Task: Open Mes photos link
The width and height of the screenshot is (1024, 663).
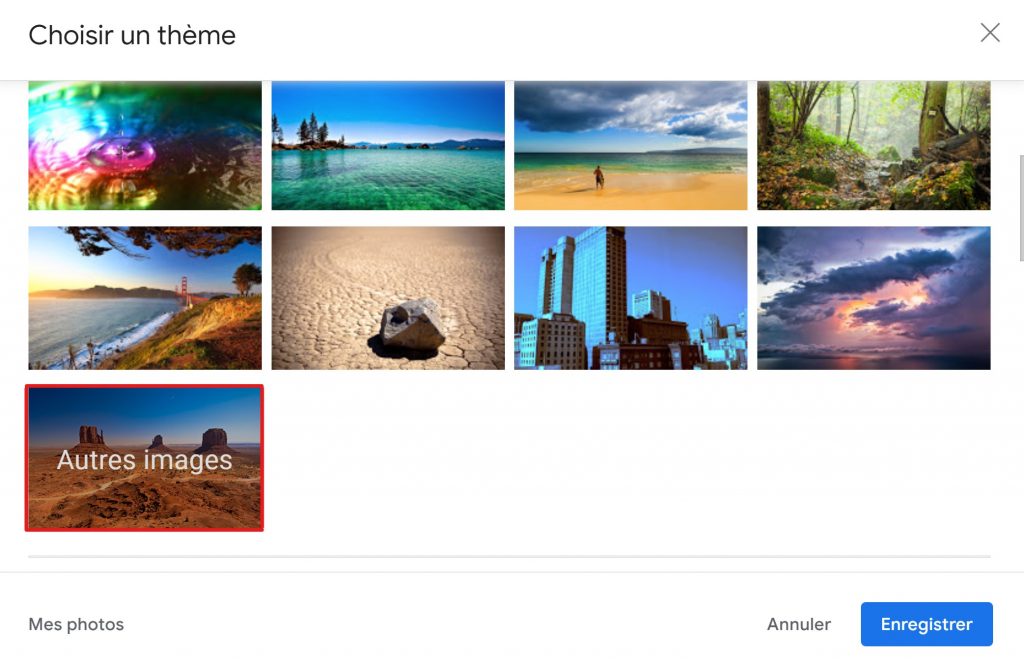Action: [76, 624]
